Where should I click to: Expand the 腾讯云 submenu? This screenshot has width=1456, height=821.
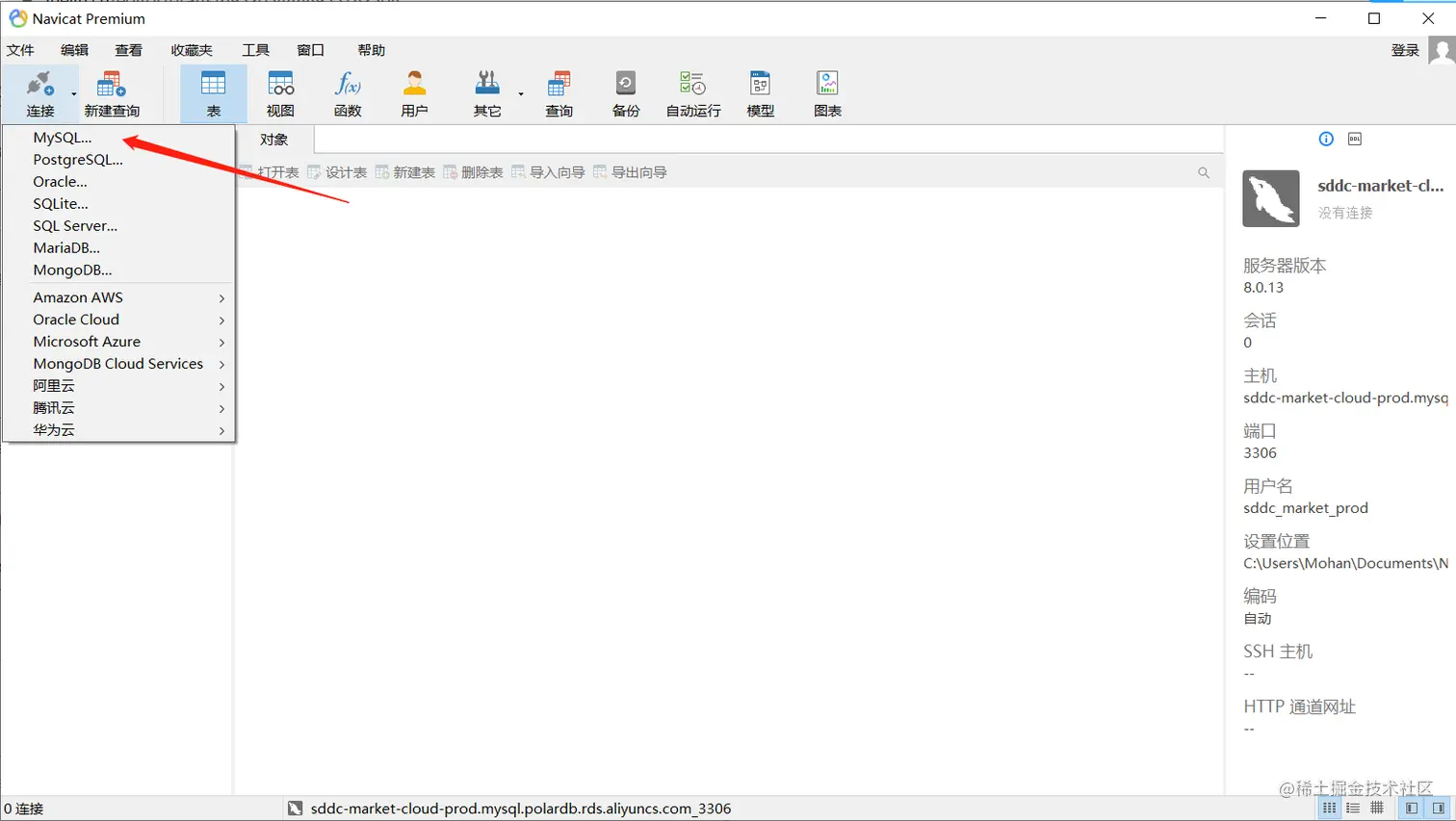click(x=119, y=408)
